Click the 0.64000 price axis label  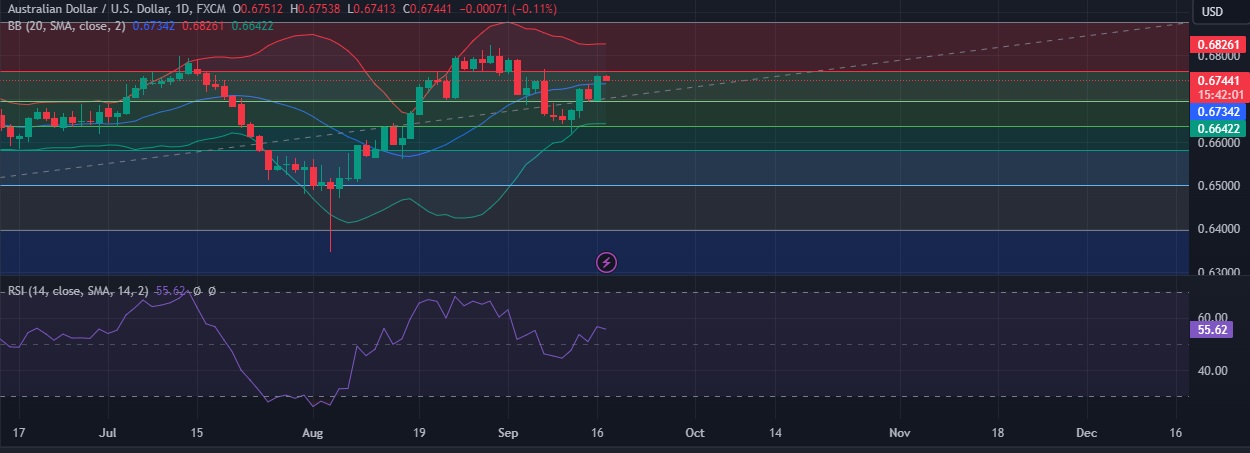click(x=1218, y=230)
